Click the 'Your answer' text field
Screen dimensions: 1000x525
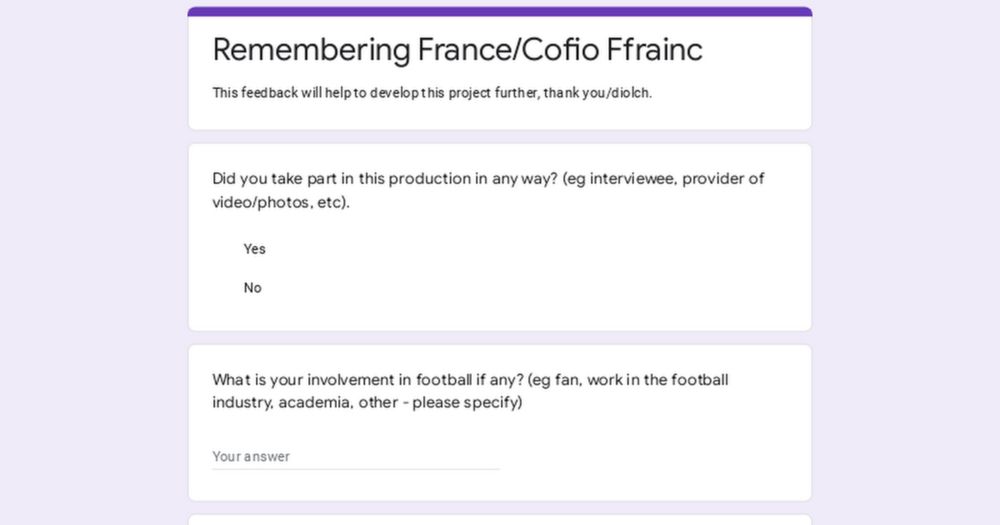coord(355,456)
